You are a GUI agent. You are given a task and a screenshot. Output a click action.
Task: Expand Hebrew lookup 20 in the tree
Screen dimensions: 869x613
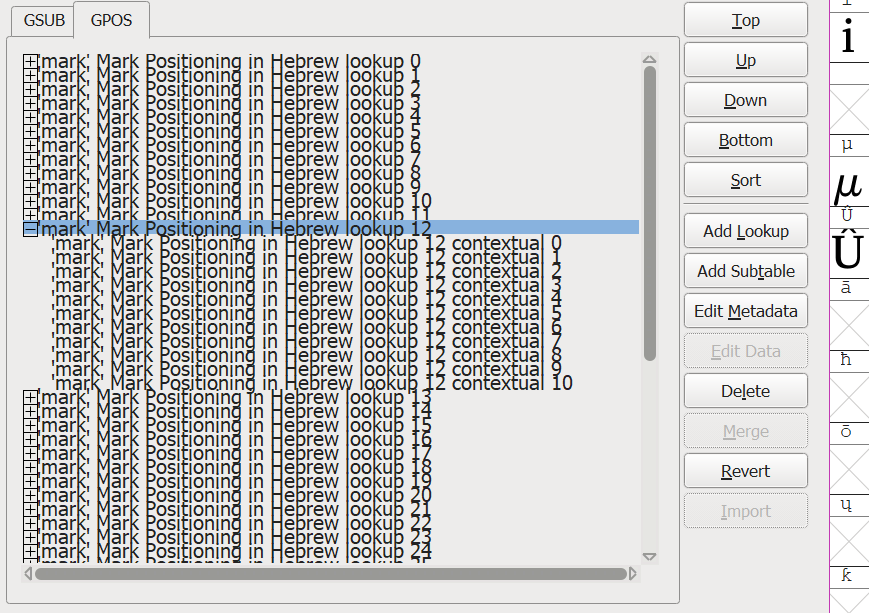click(30, 495)
